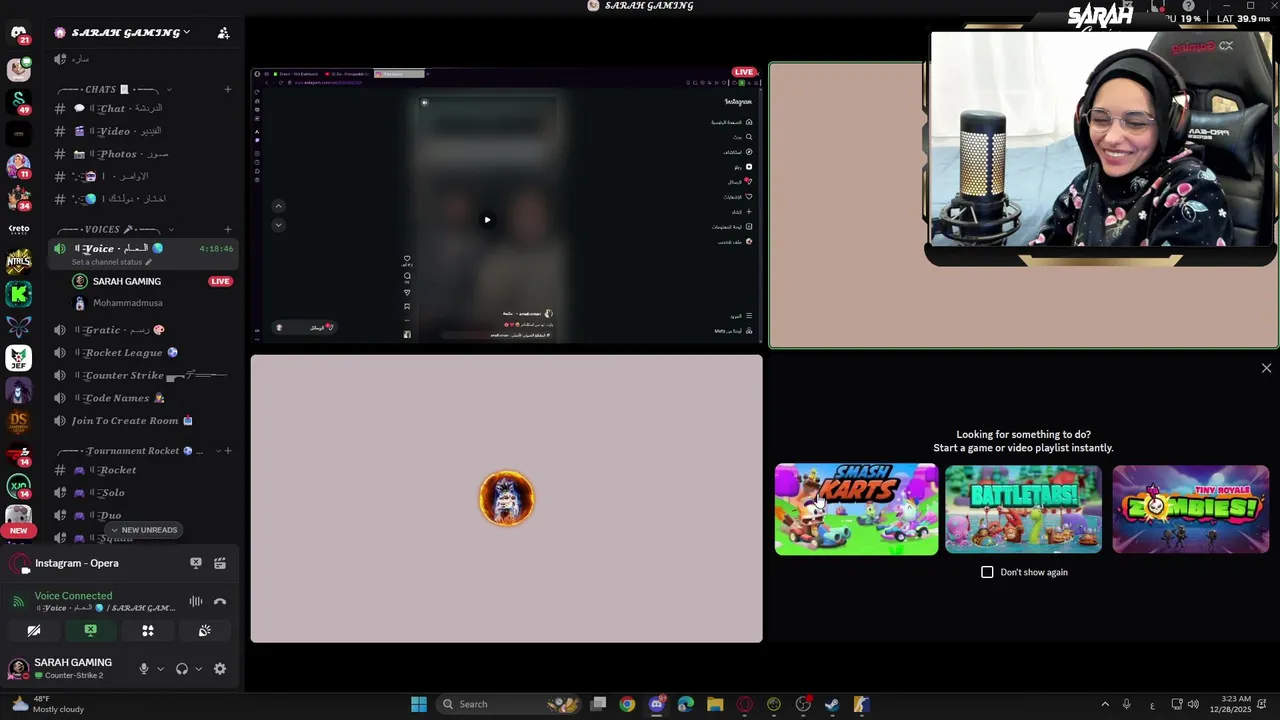Join the Gratic voice channel

(143, 330)
